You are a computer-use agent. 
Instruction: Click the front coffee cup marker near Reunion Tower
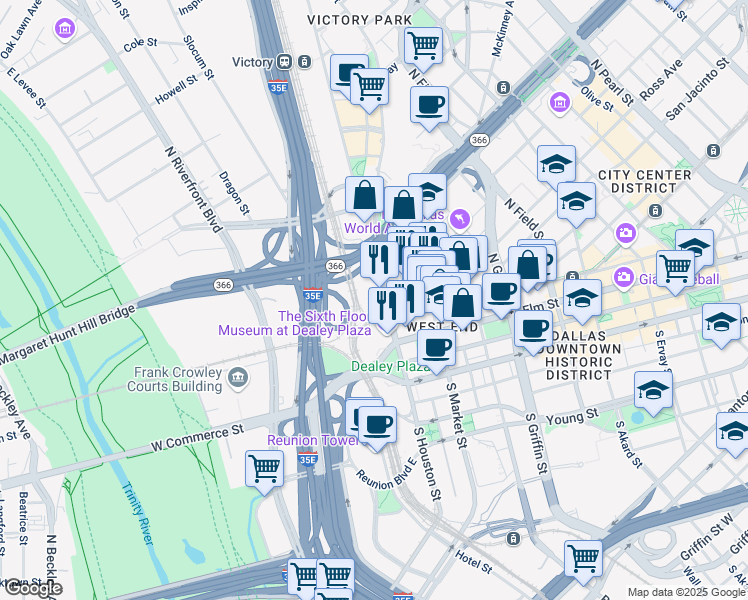coord(377,425)
